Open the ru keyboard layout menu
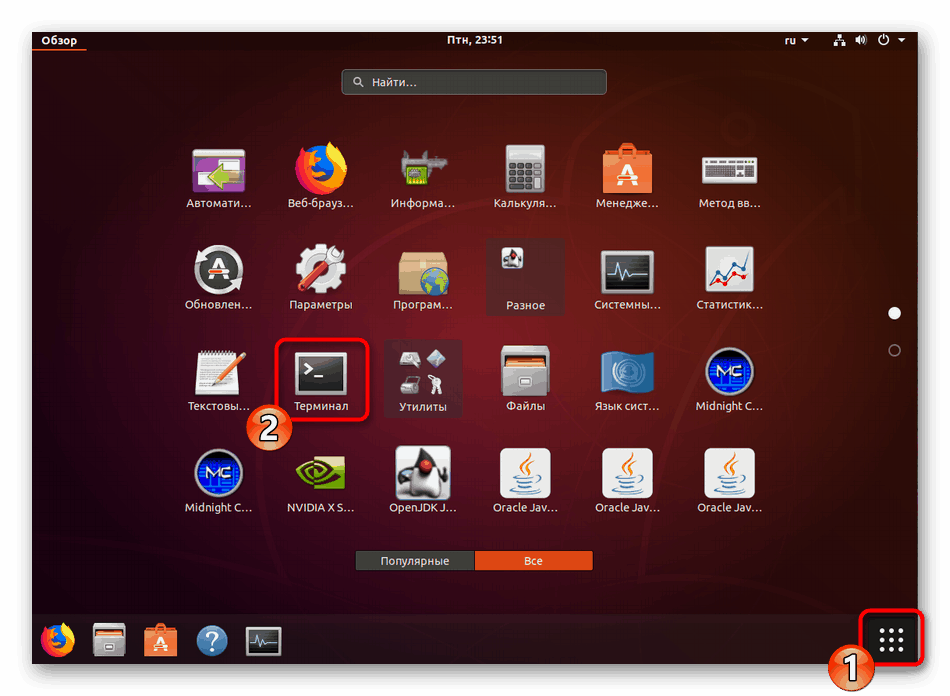This screenshot has height=696, width=950. [x=793, y=40]
